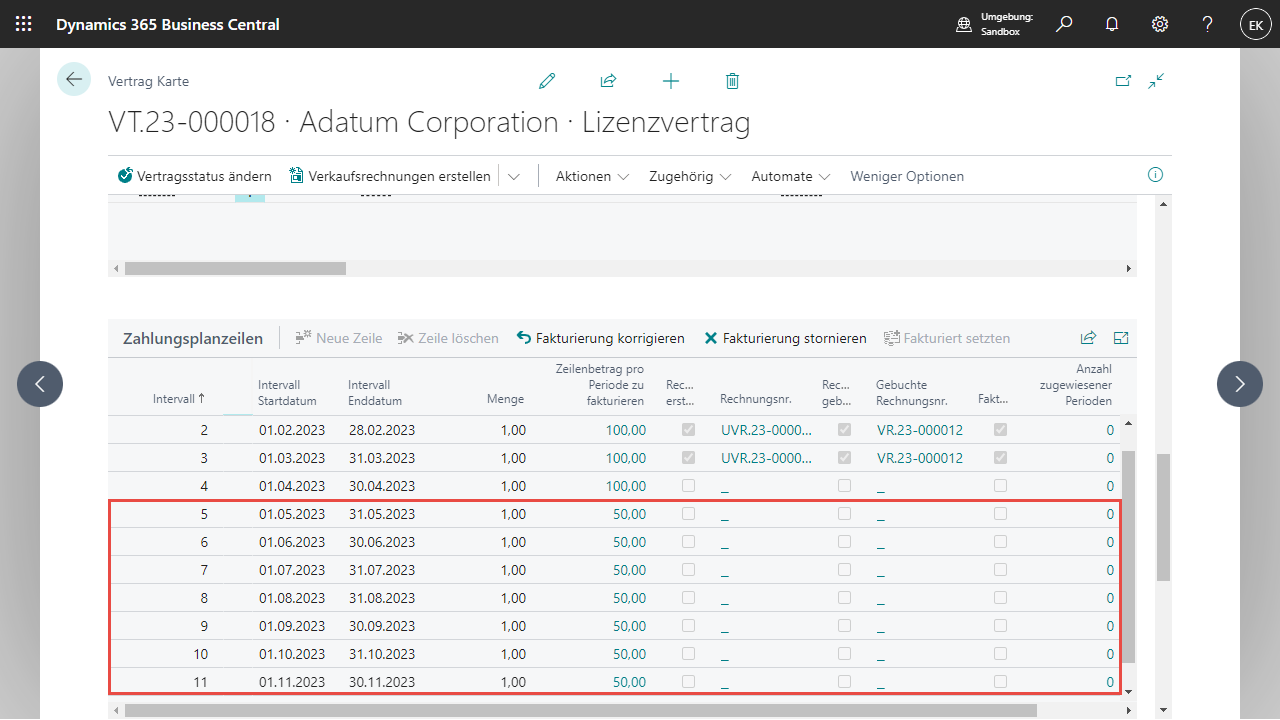
Task: Click the trash delete icon
Action: coord(732,81)
